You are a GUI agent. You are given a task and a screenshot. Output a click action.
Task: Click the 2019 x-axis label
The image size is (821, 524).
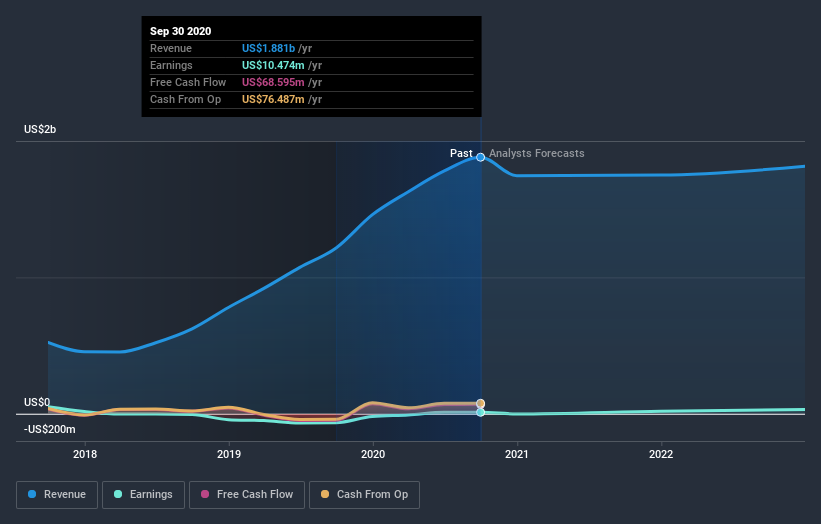[x=229, y=454]
